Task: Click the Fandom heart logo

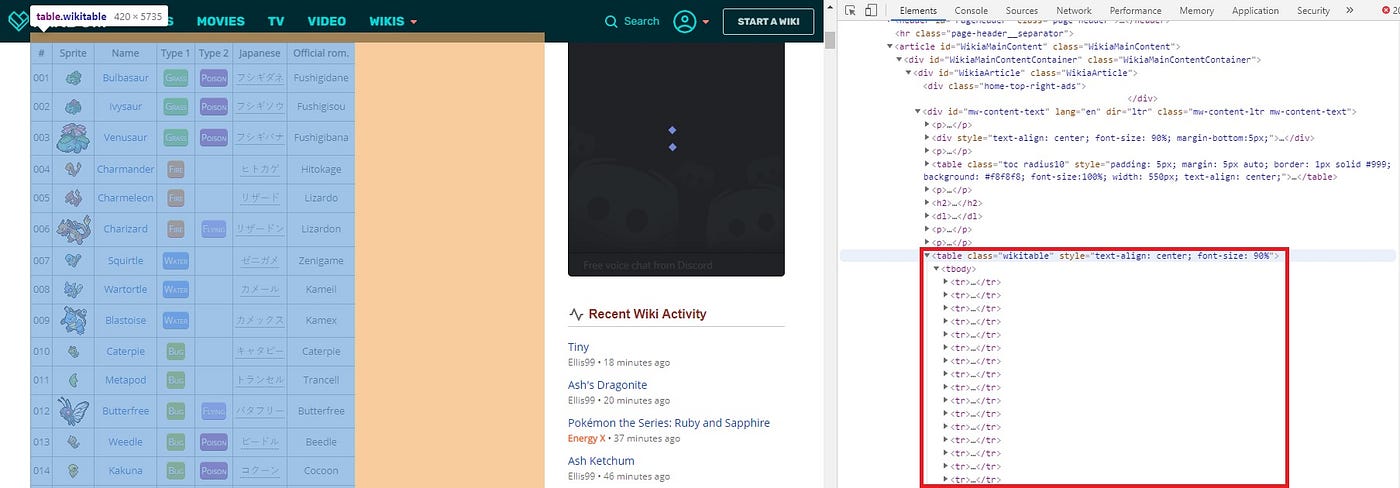Action: coord(16,21)
